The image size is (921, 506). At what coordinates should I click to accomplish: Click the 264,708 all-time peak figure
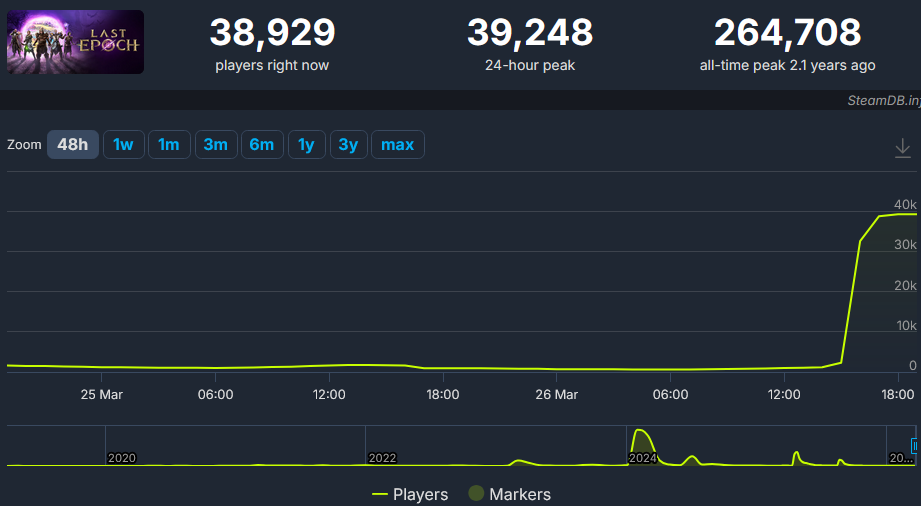tap(788, 32)
